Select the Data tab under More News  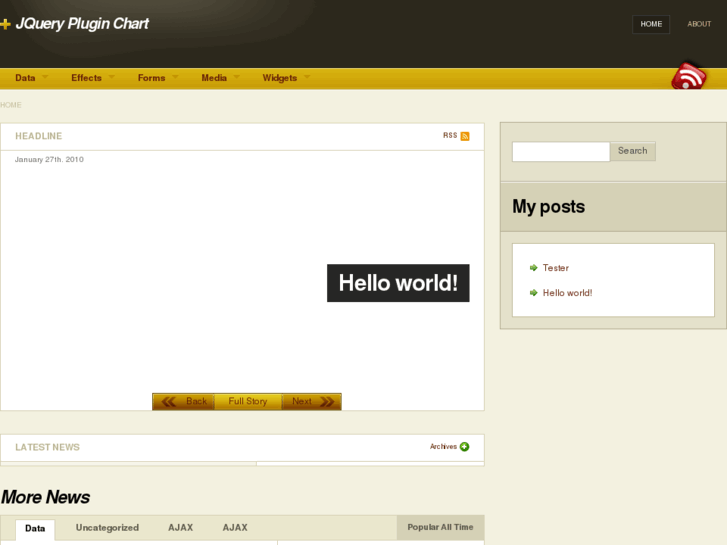coord(35,529)
